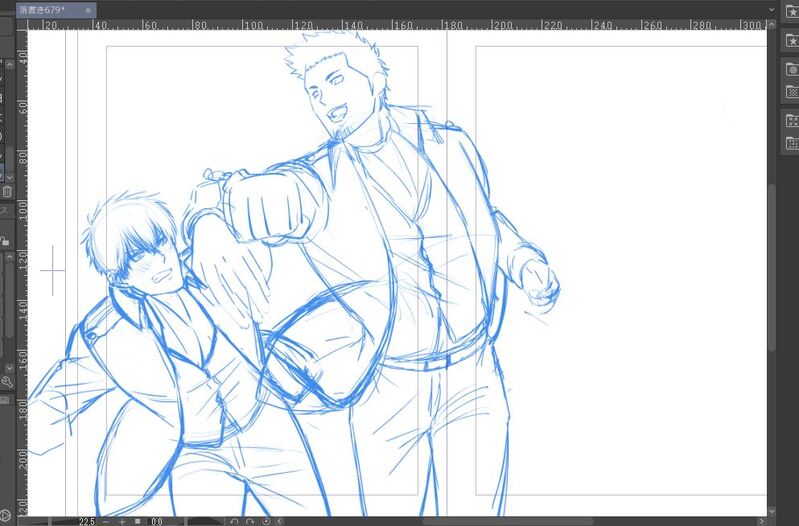Reset the canvas rotation

(266, 521)
